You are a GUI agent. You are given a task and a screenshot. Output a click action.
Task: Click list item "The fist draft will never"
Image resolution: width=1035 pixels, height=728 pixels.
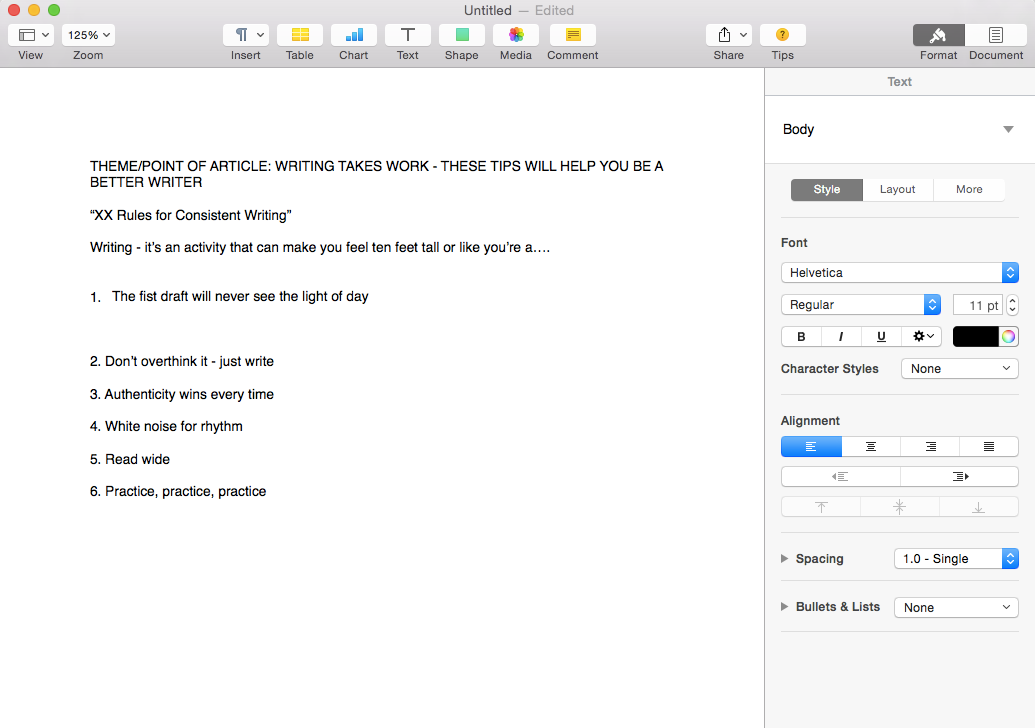[x=240, y=296]
